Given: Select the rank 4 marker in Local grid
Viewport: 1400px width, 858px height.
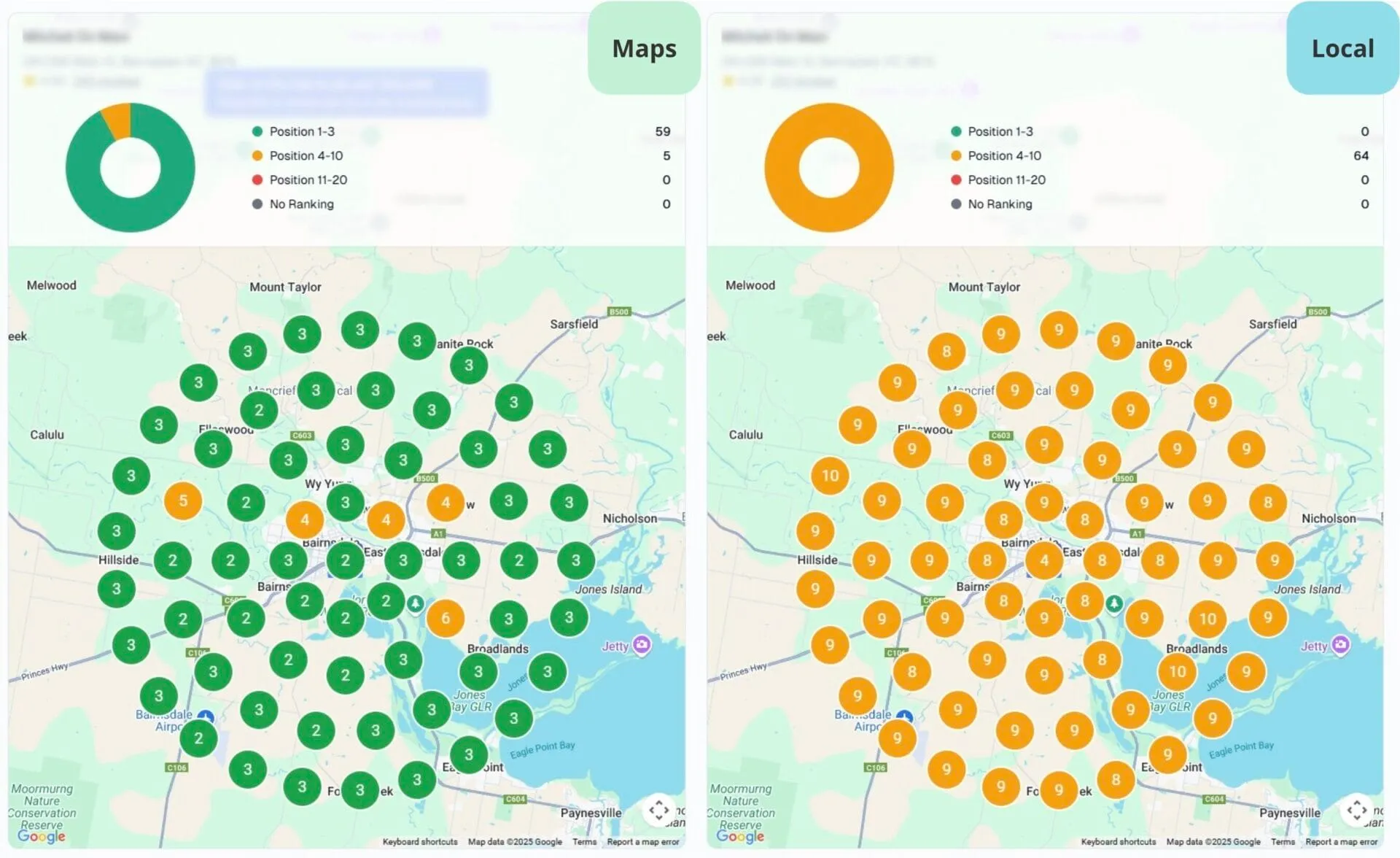Looking at the screenshot, I should (1044, 560).
